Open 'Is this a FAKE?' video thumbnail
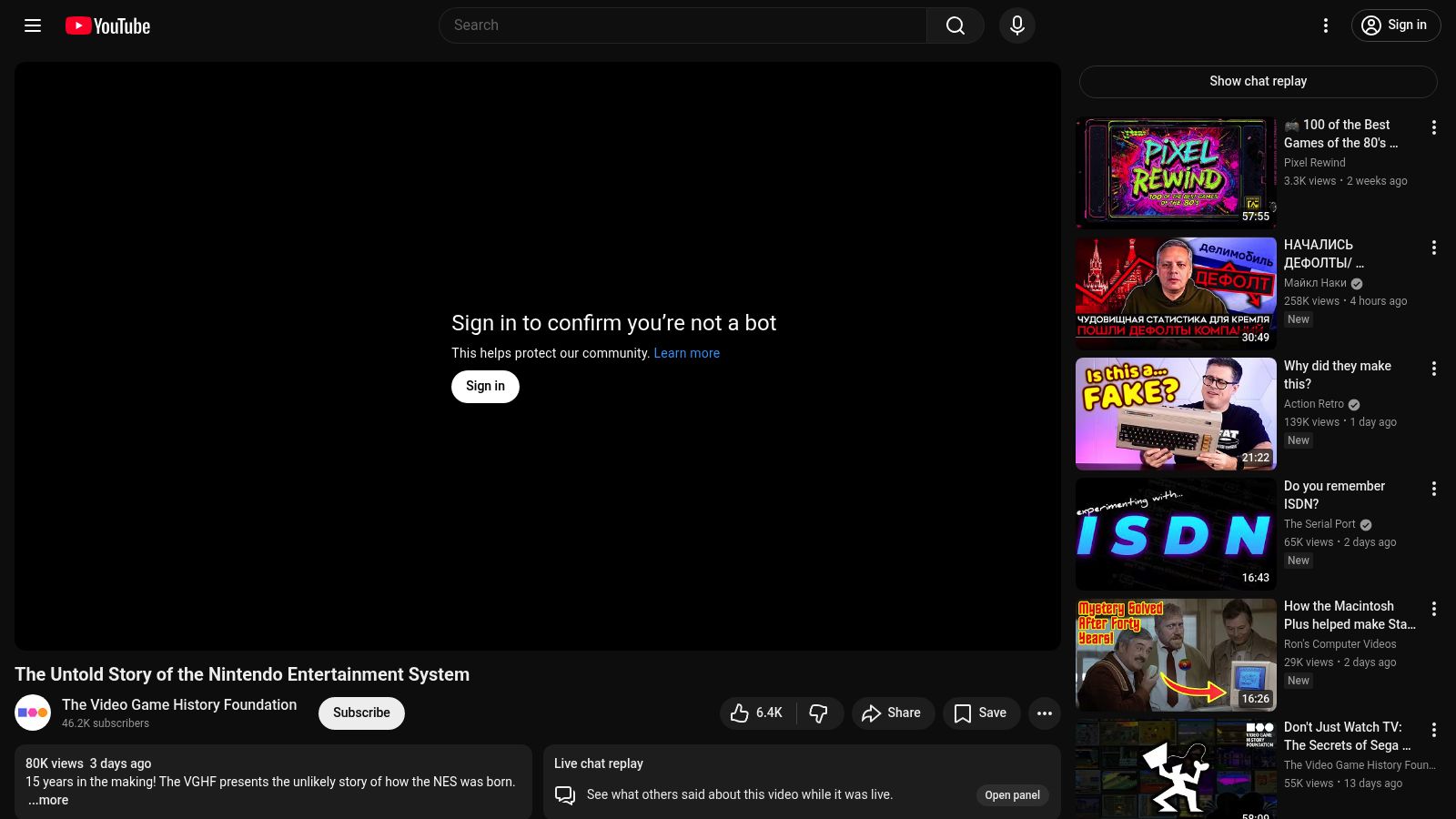Image resolution: width=1456 pixels, height=819 pixels. coord(1175,414)
